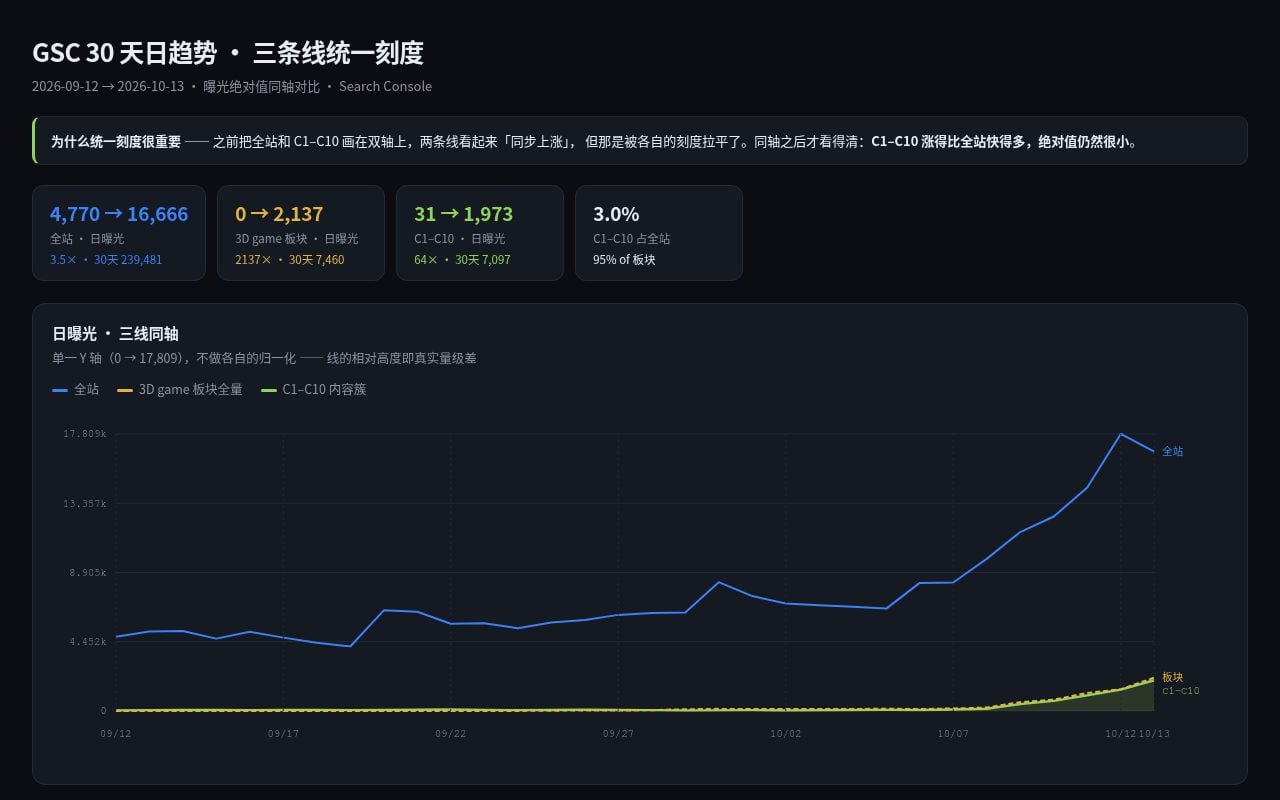Click the "3.0%" share value
Image resolution: width=1280 pixels, height=800 pixels.
616,214
